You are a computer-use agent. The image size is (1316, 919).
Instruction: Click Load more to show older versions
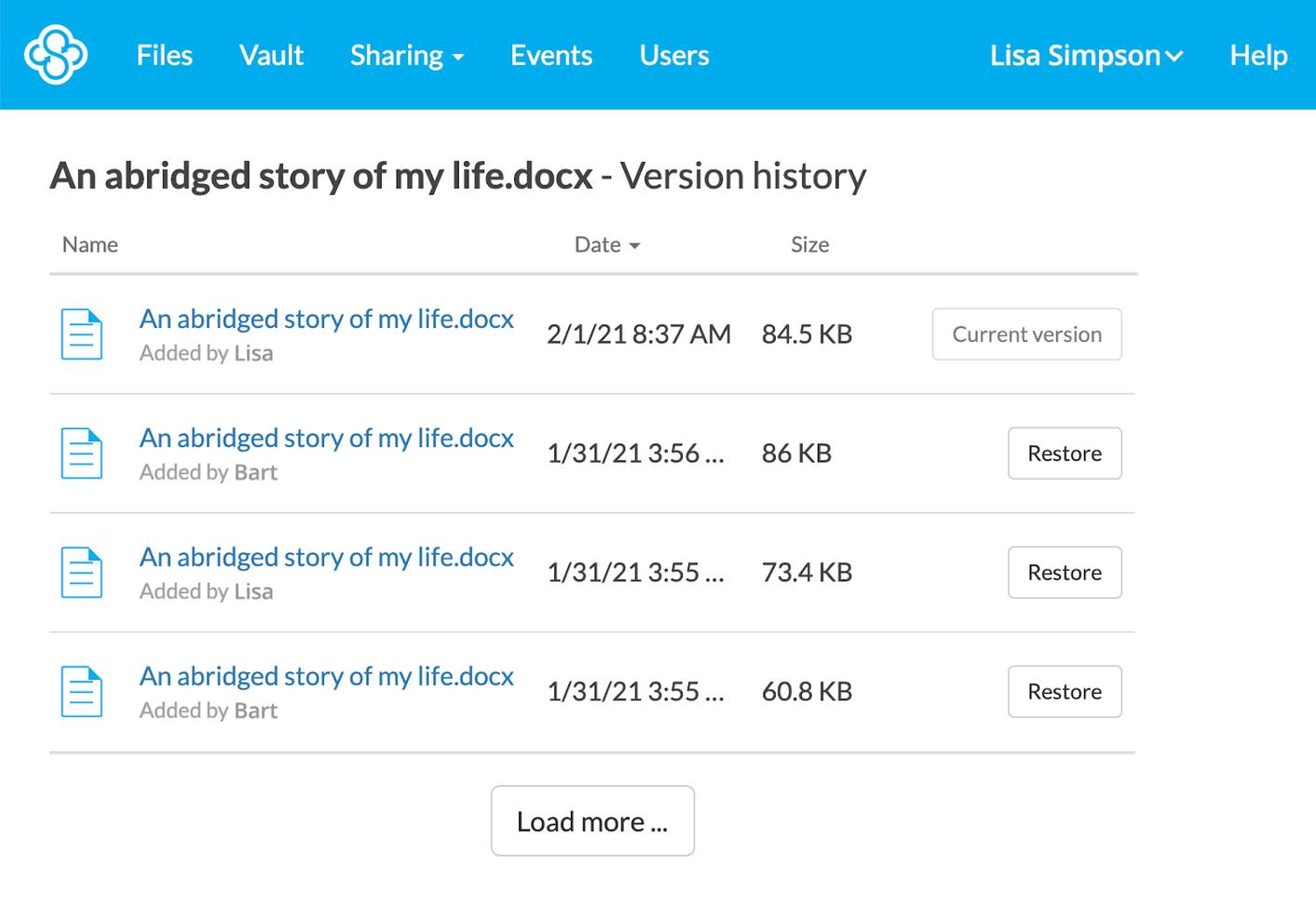click(x=592, y=820)
